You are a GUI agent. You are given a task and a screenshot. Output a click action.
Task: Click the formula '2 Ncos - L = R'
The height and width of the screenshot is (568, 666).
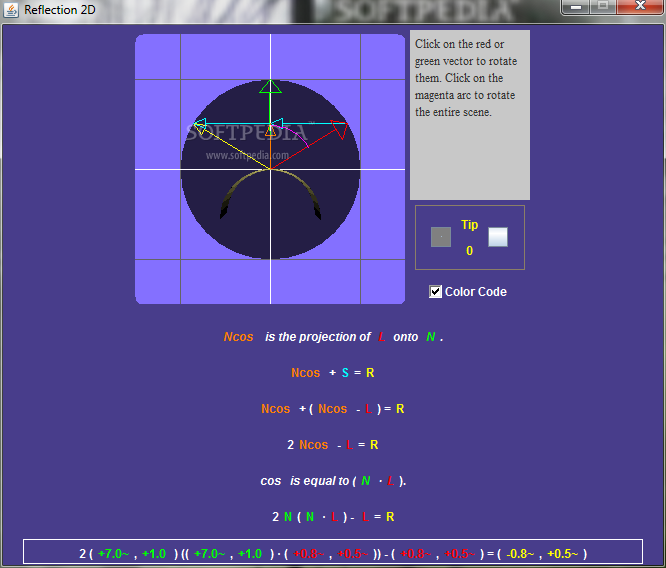[x=333, y=445]
